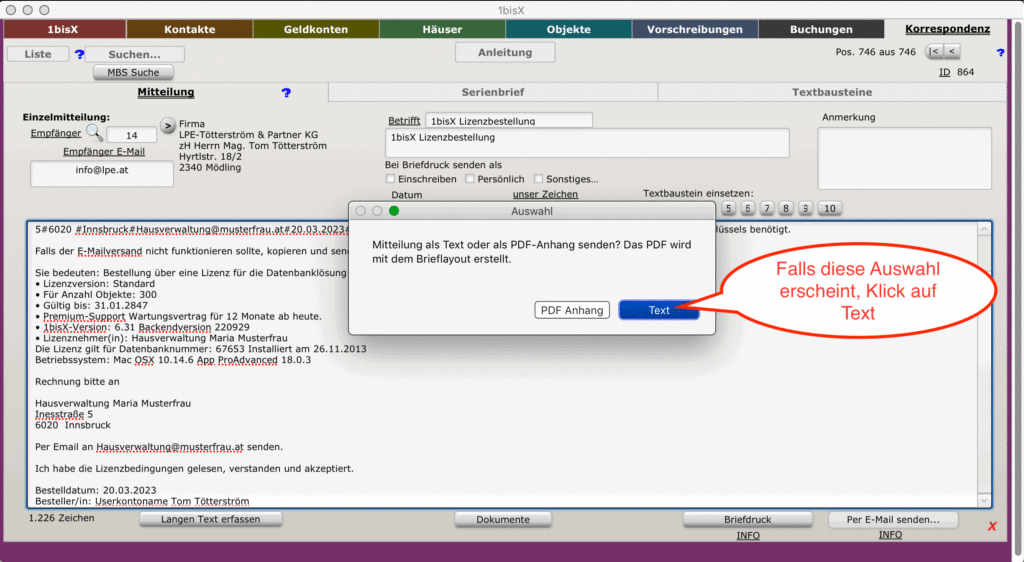Click the round arrow button beside Firma
1024x562 pixels.
point(167,127)
